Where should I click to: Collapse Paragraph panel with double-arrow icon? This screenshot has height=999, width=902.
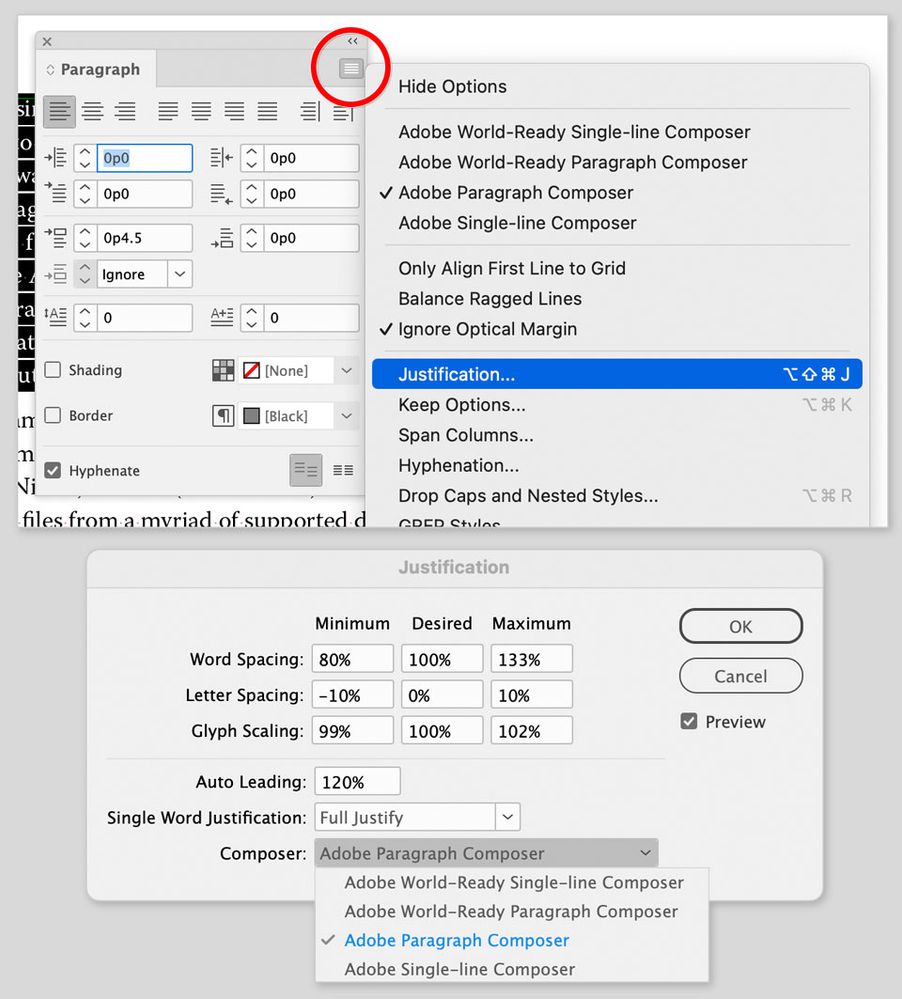click(352, 41)
